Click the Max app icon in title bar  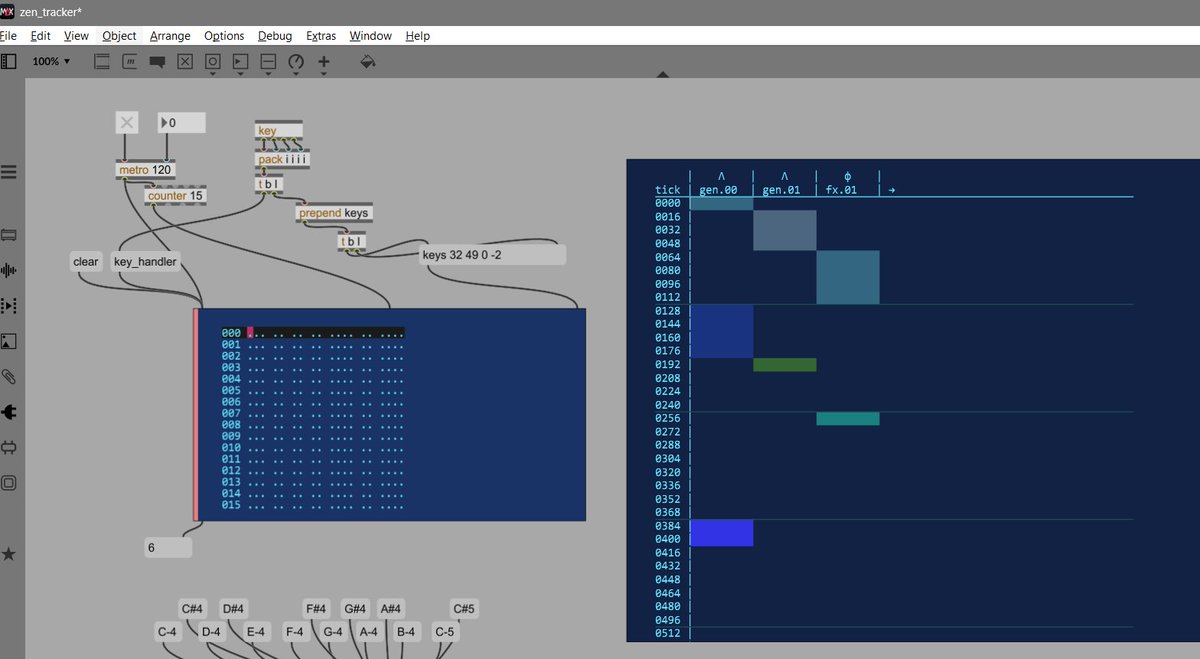[x=7, y=11]
